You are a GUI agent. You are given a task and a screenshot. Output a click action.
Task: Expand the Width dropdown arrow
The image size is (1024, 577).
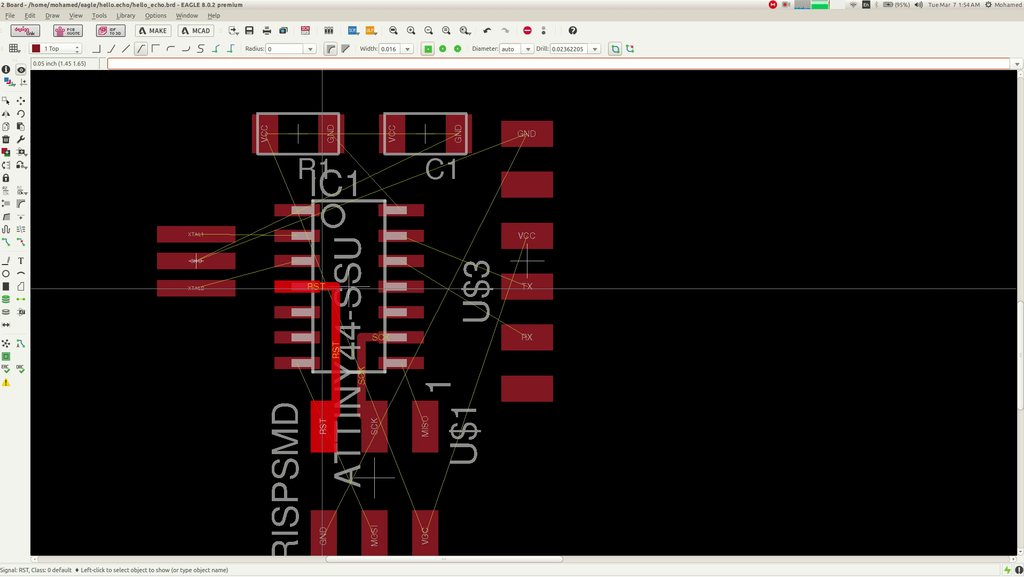408,49
